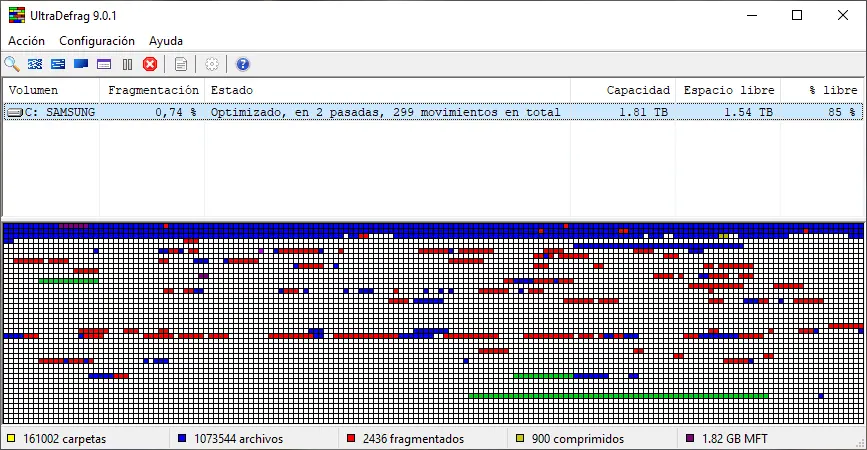Click the yellow swatch next to carpetas

click(x=11, y=438)
